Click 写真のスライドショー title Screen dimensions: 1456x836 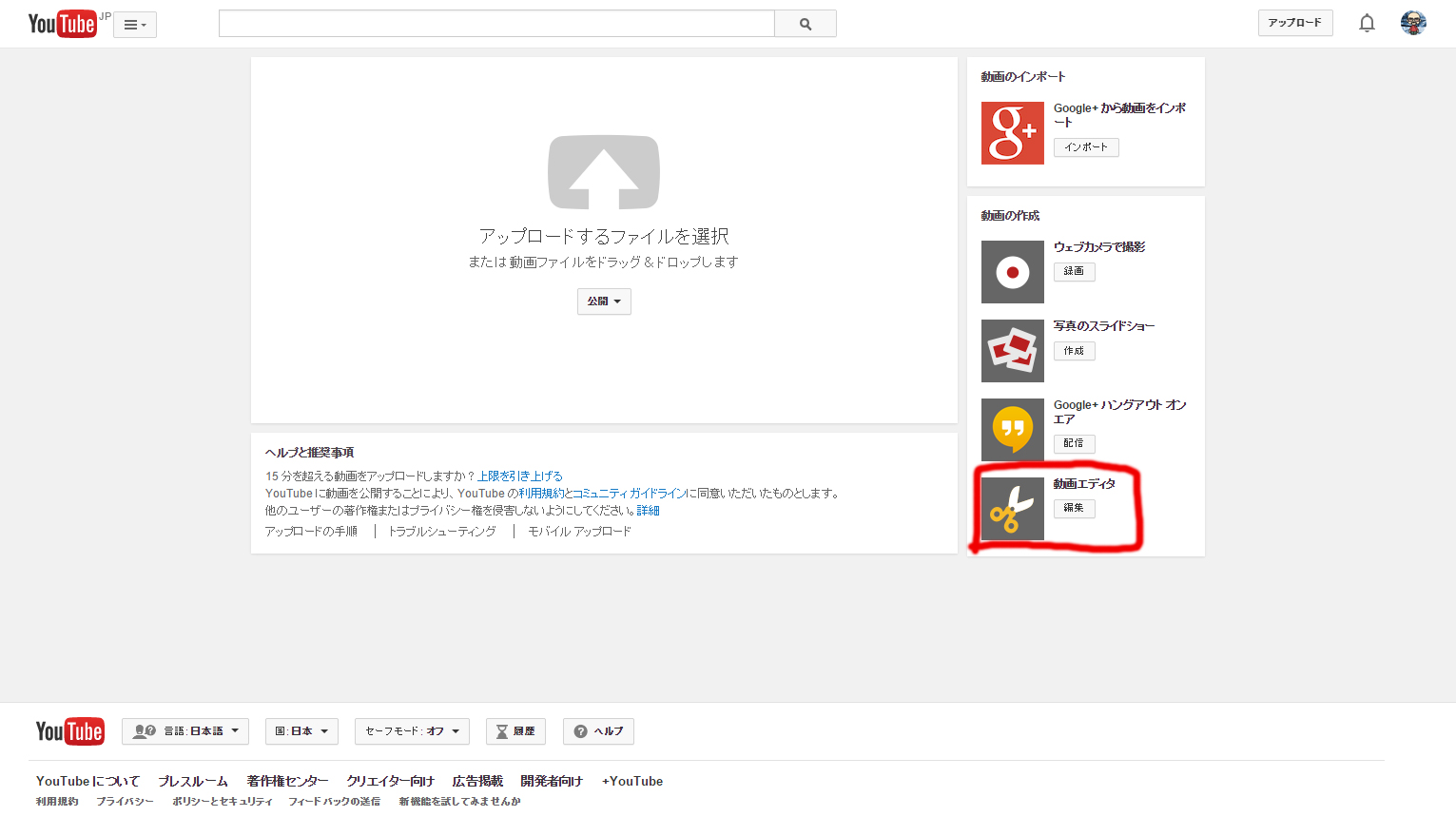(1104, 326)
